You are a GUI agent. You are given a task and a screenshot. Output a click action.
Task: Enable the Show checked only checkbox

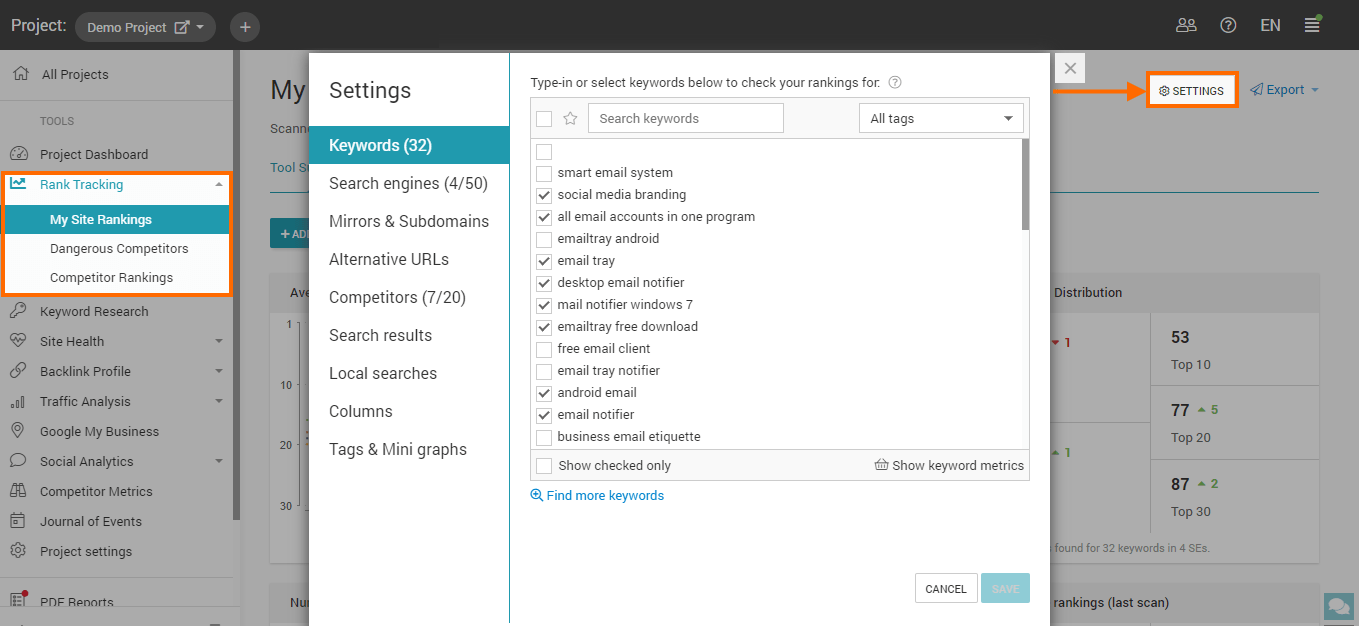tap(544, 465)
